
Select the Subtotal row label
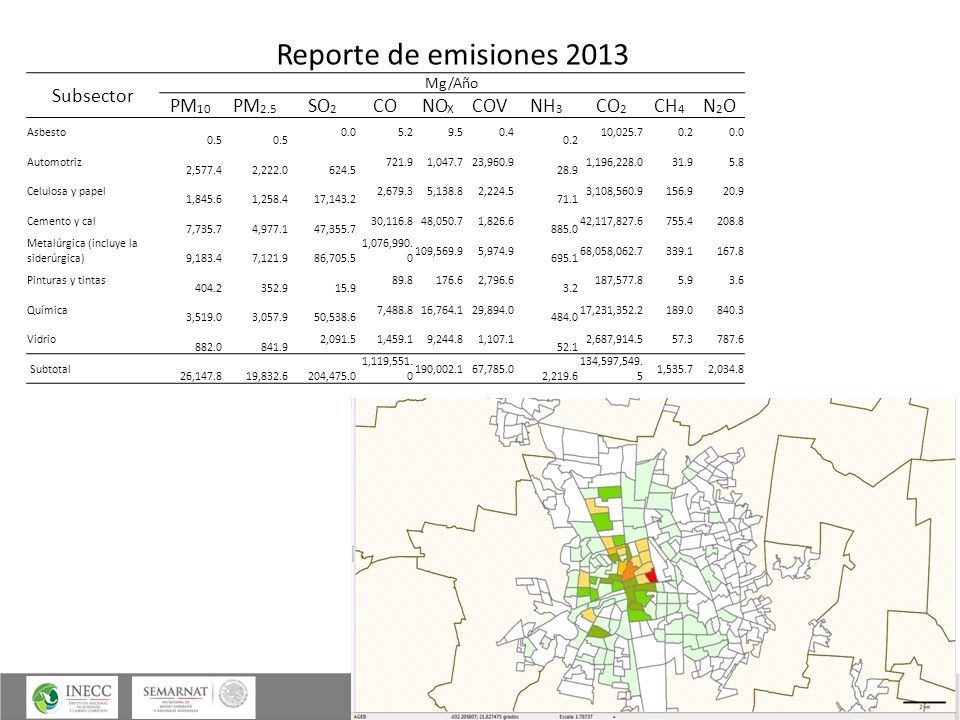[x=50, y=369]
